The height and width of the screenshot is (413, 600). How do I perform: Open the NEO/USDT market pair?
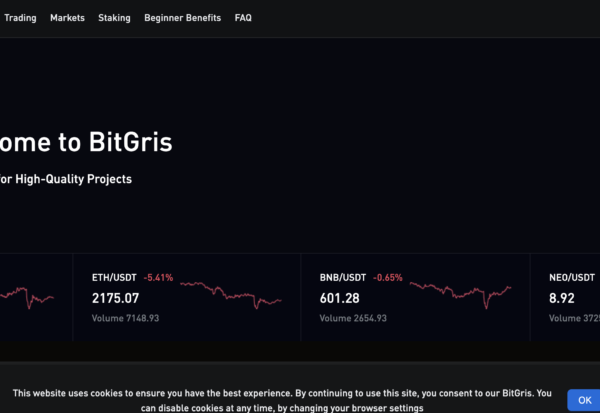pyautogui.click(x=572, y=278)
